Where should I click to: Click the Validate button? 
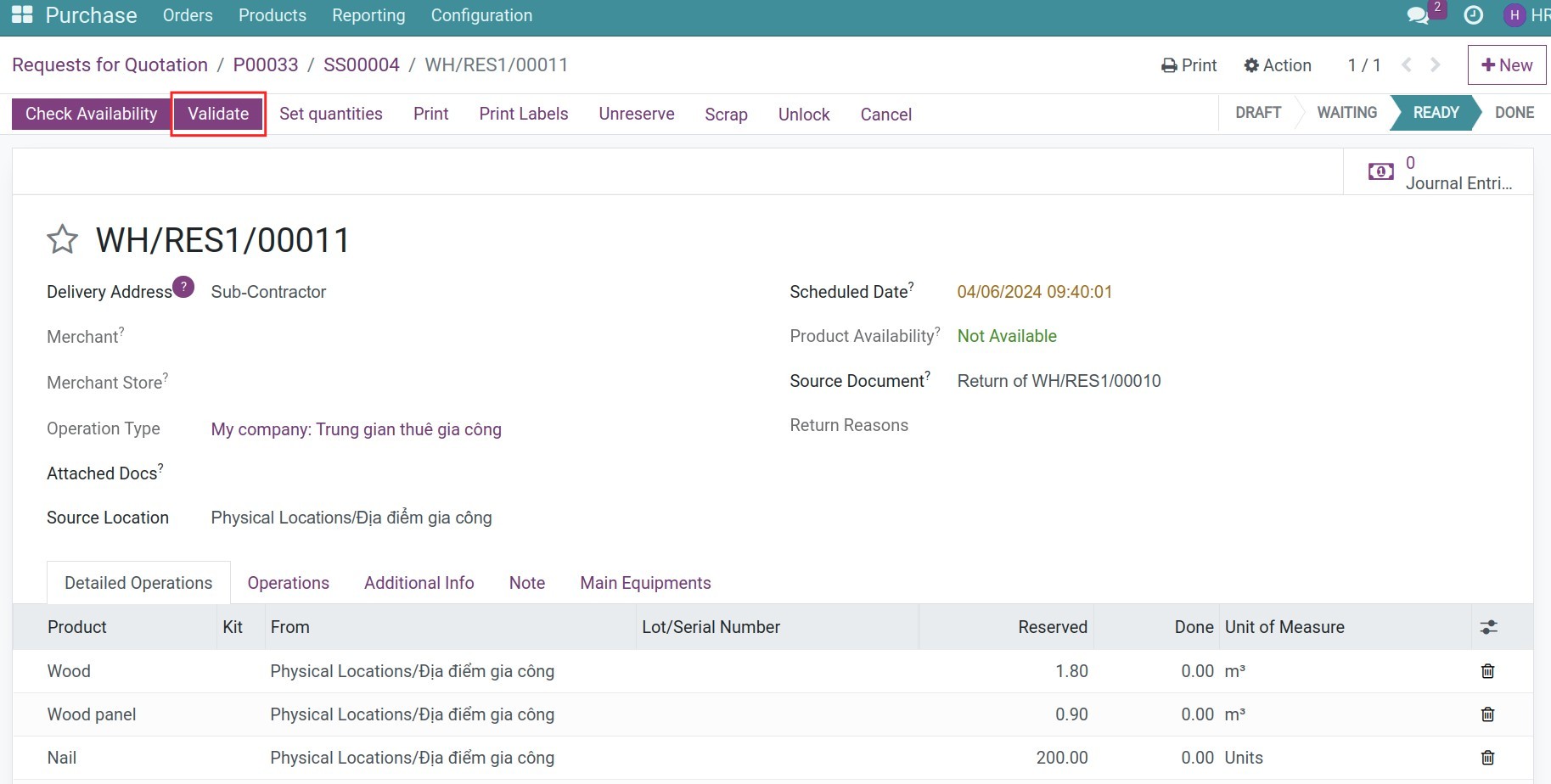coord(218,114)
